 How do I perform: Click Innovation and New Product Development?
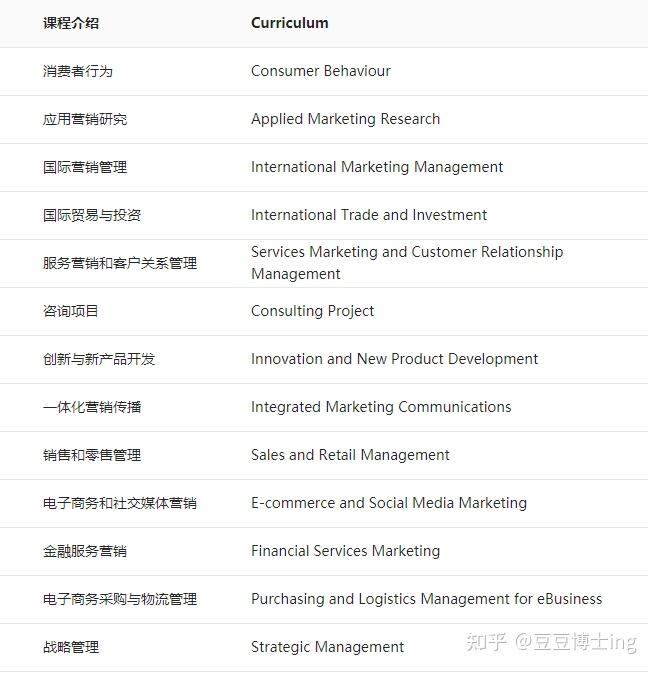395,359
